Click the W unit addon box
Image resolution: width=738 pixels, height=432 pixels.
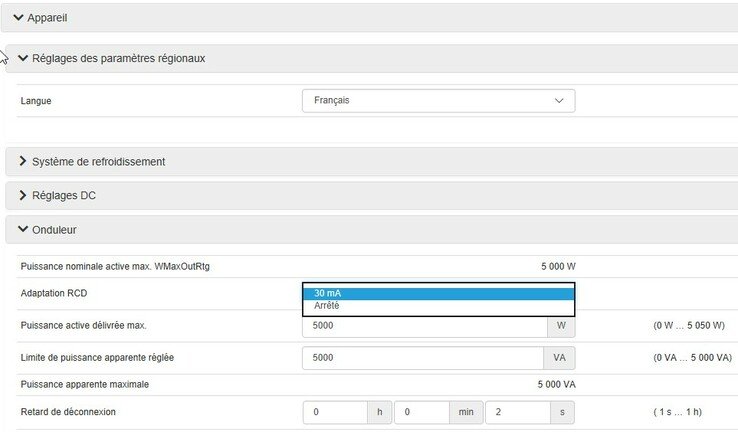point(561,326)
